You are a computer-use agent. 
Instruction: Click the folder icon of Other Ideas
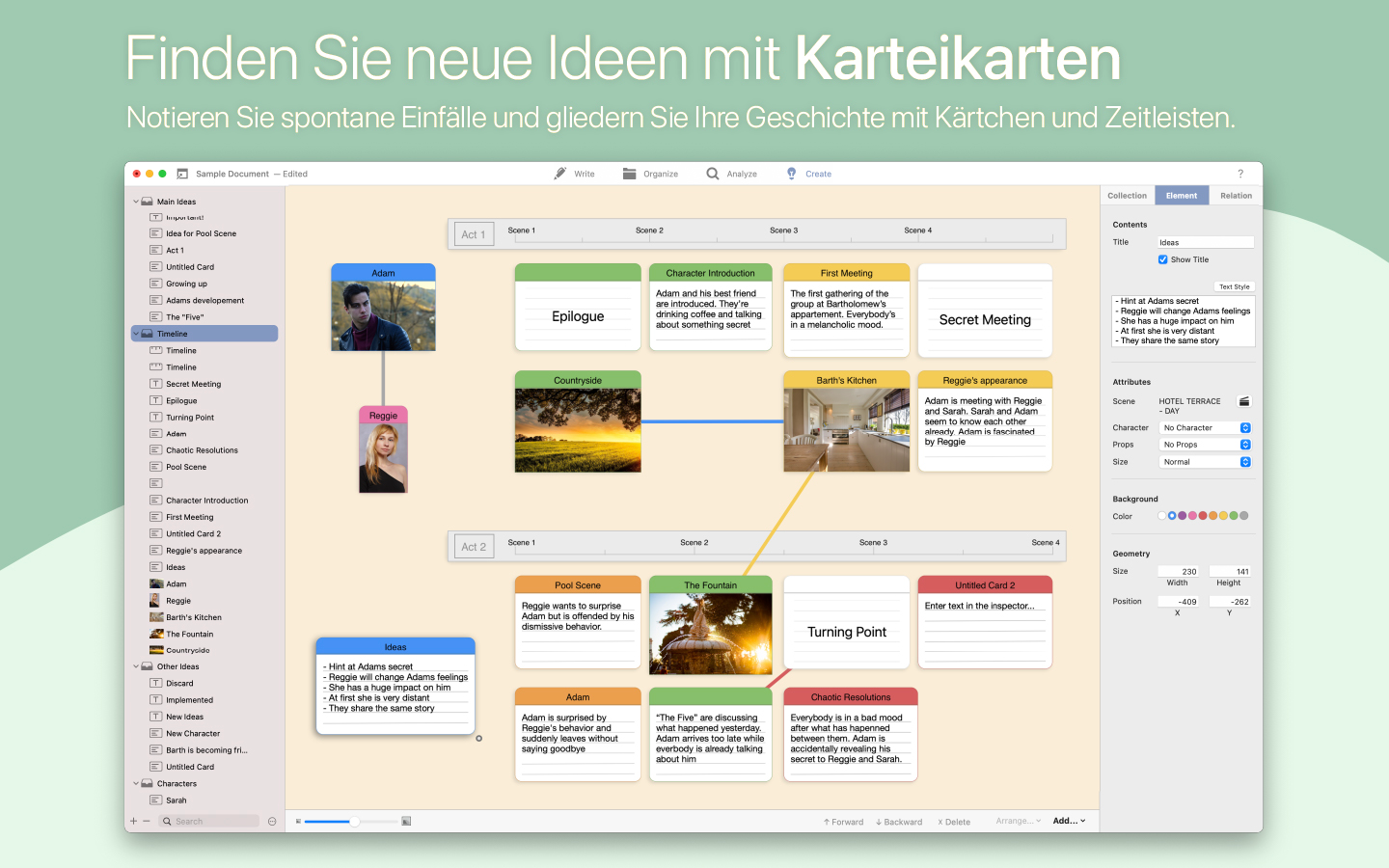coord(148,666)
